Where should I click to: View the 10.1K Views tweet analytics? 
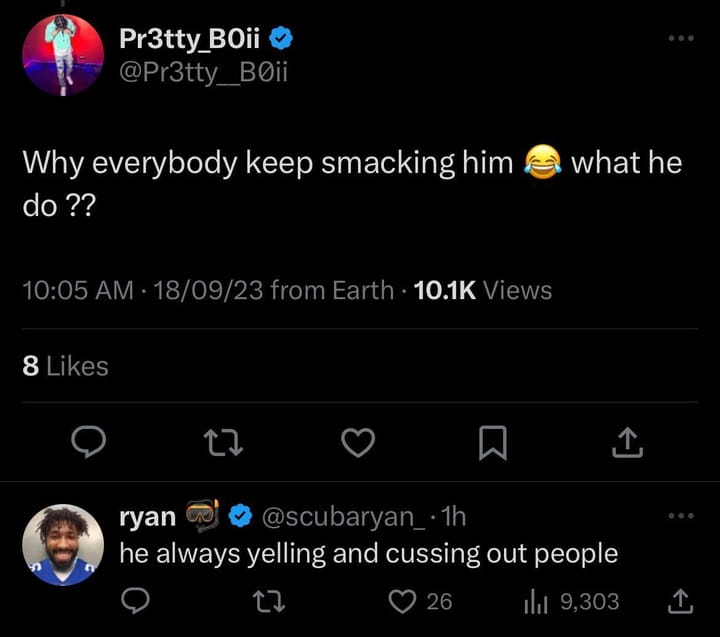pos(482,290)
